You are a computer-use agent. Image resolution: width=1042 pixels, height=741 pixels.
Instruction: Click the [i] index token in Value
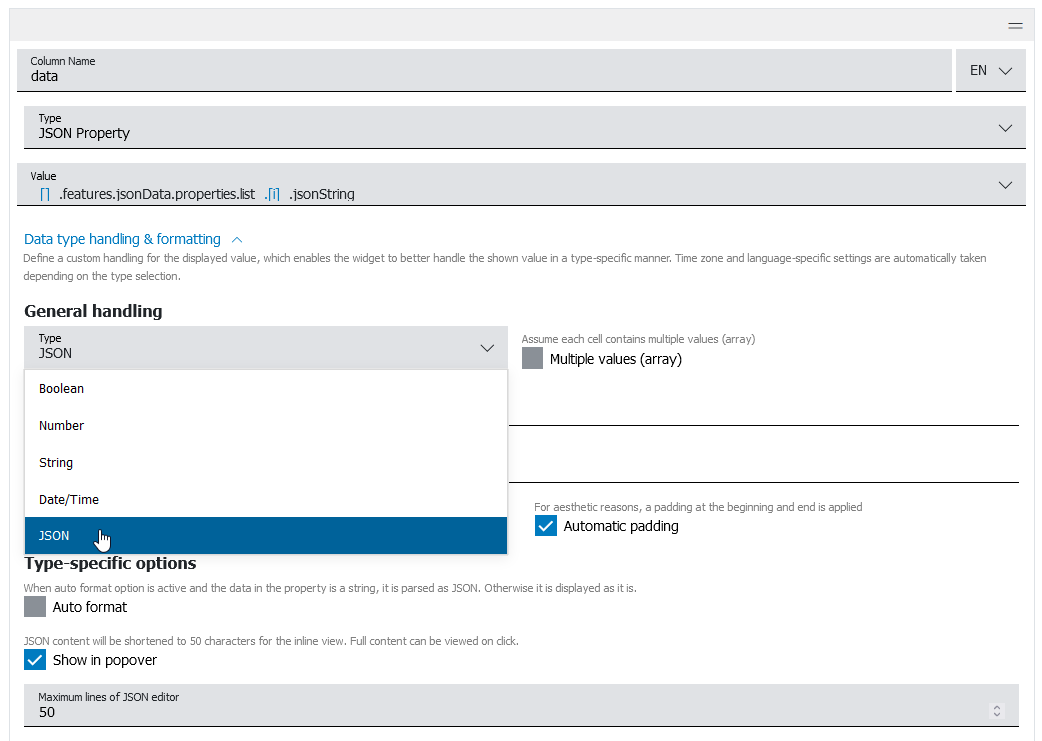tap(273, 194)
